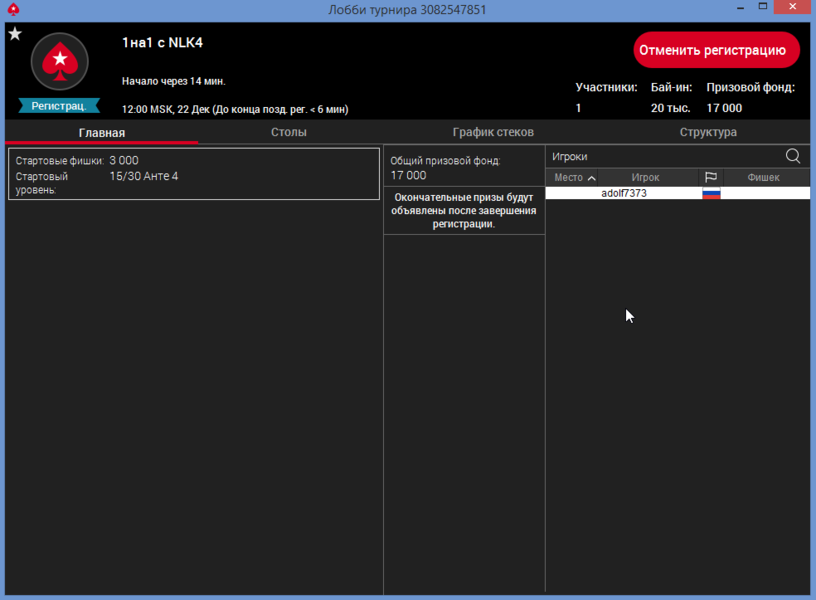The image size is (816, 600).
Task: Go to the Структура tab
Action: pos(708,132)
